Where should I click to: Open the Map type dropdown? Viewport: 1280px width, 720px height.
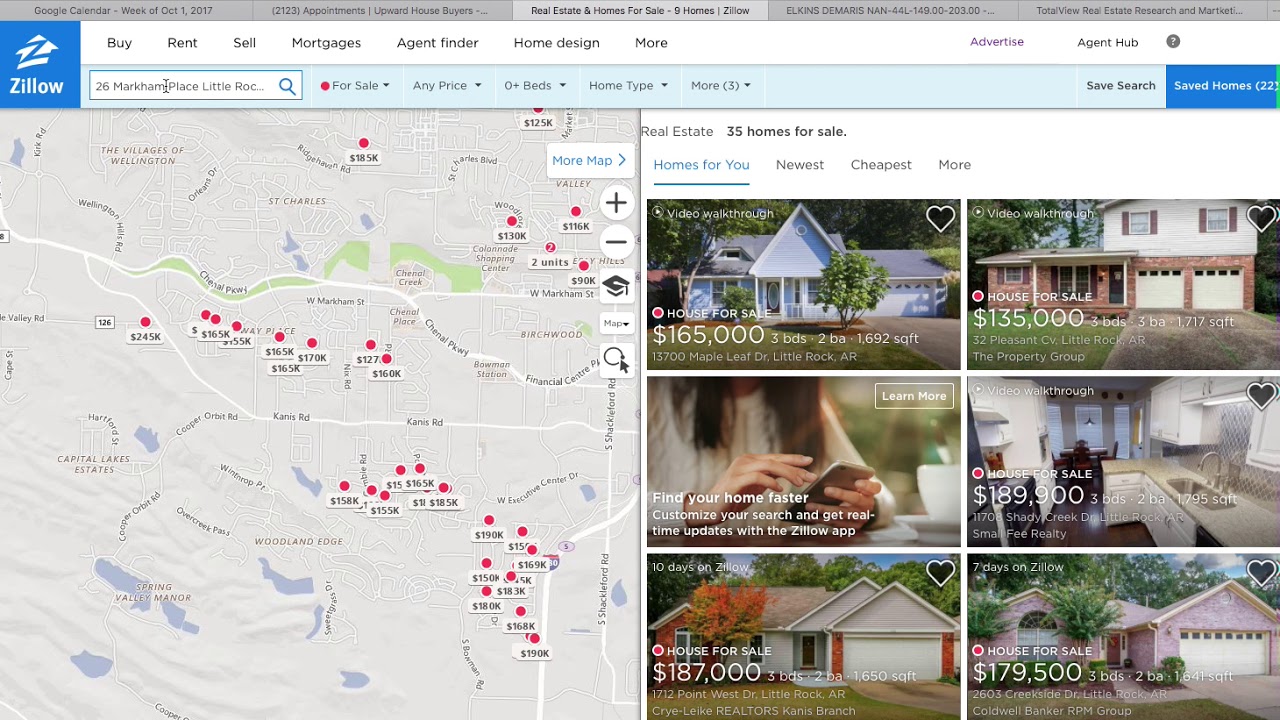click(616, 323)
